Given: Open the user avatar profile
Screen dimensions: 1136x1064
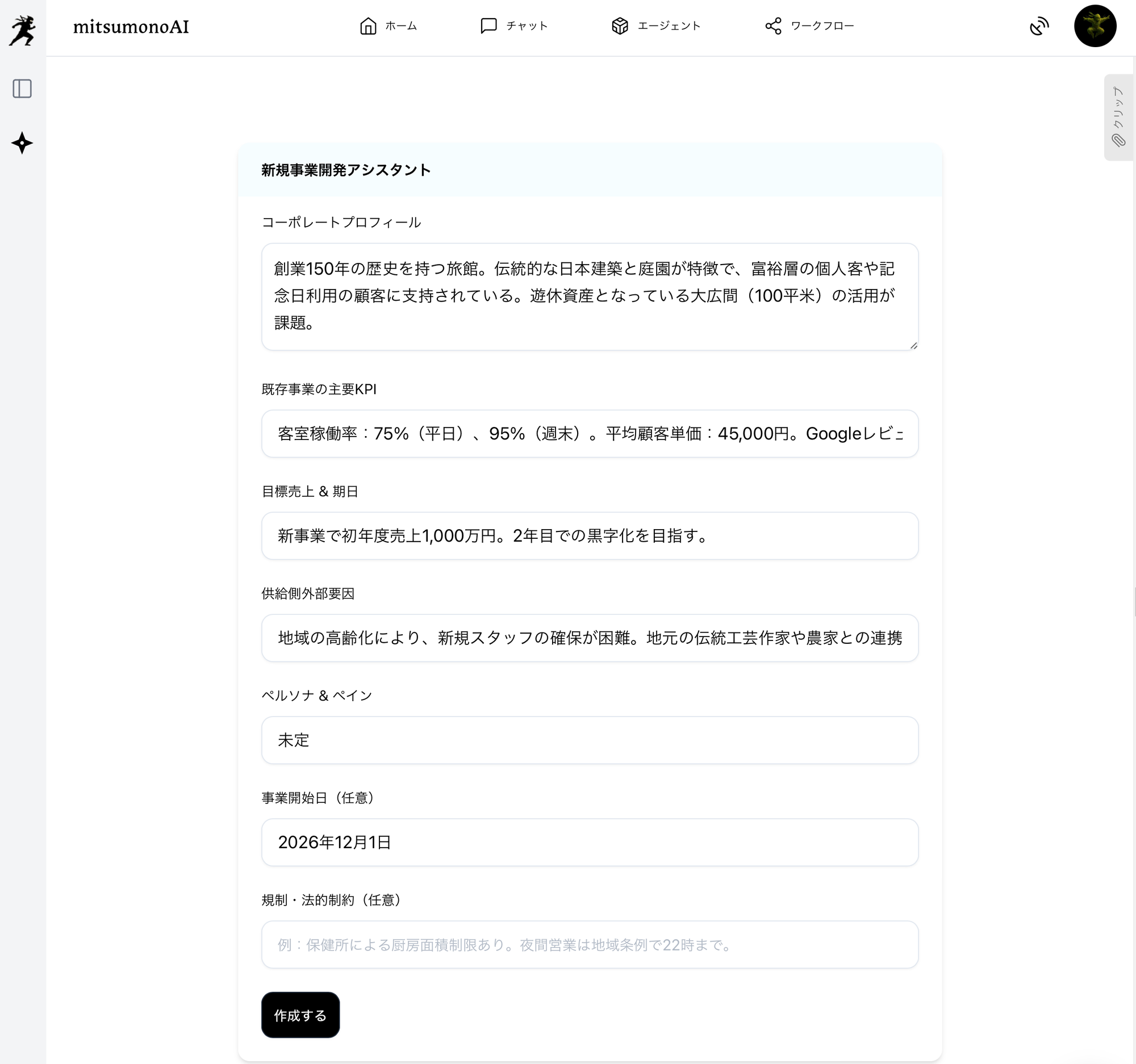Looking at the screenshot, I should (x=1095, y=26).
